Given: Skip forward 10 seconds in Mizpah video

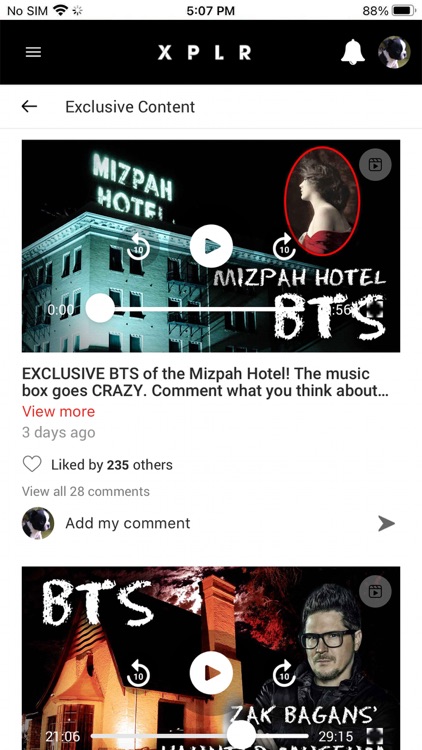Looking at the screenshot, I should (x=284, y=247).
